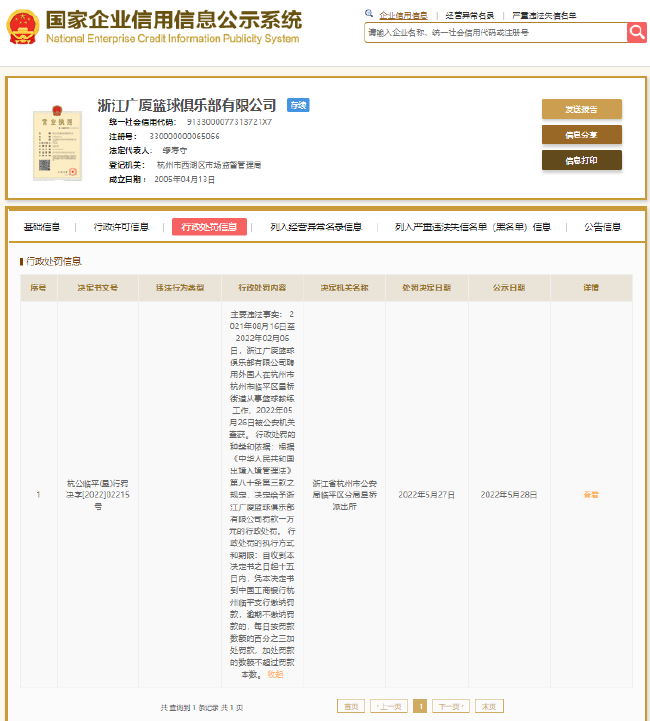The image size is (650, 721).
Task: Click the national emblem logo
Action: pyautogui.click(x=23, y=28)
